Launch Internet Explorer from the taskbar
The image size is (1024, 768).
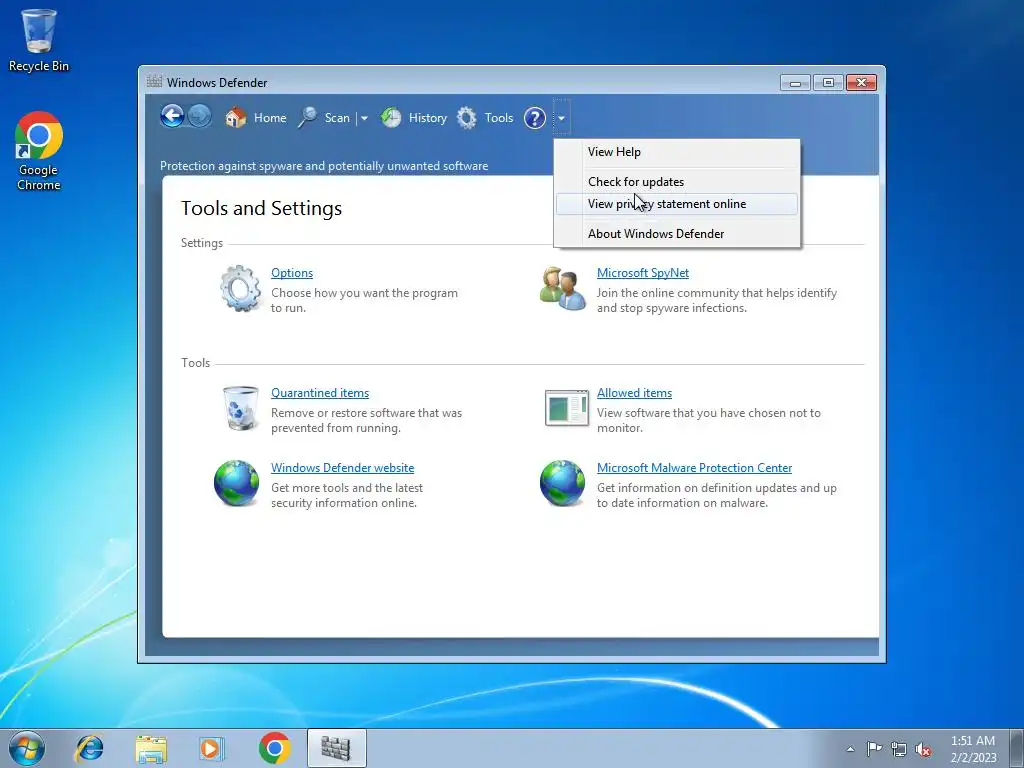(89, 748)
